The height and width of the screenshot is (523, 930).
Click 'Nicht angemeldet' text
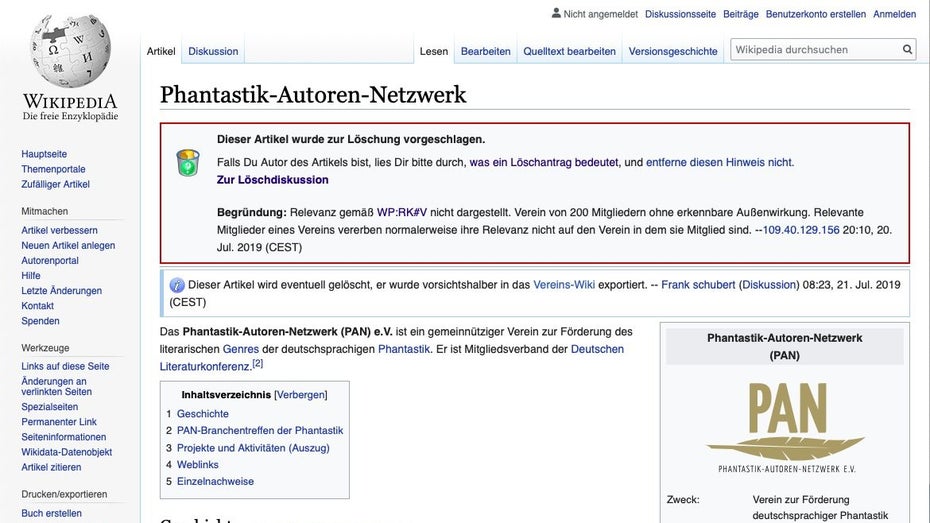[x=601, y=14]
